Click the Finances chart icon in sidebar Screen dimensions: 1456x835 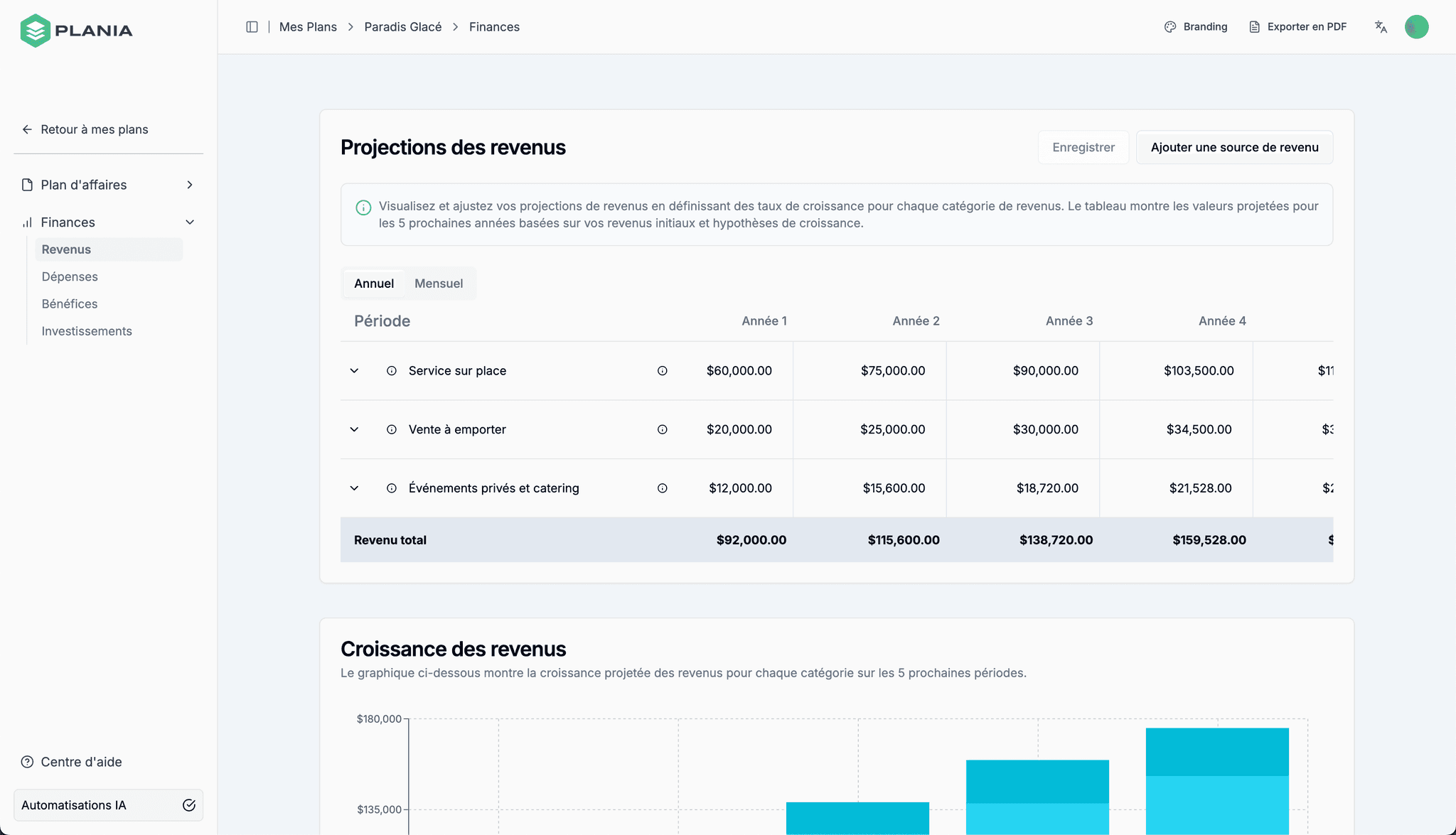26,222
